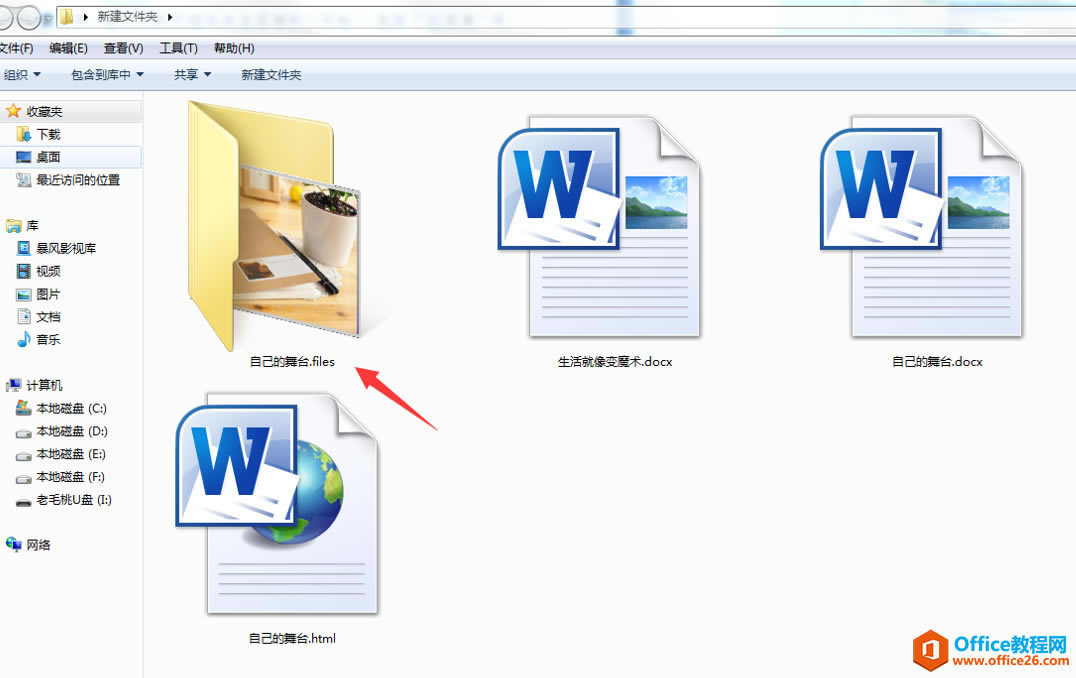Select 桌面 in the favorites list
This screenshot has width=1076, height=678.
pos(49,157)
